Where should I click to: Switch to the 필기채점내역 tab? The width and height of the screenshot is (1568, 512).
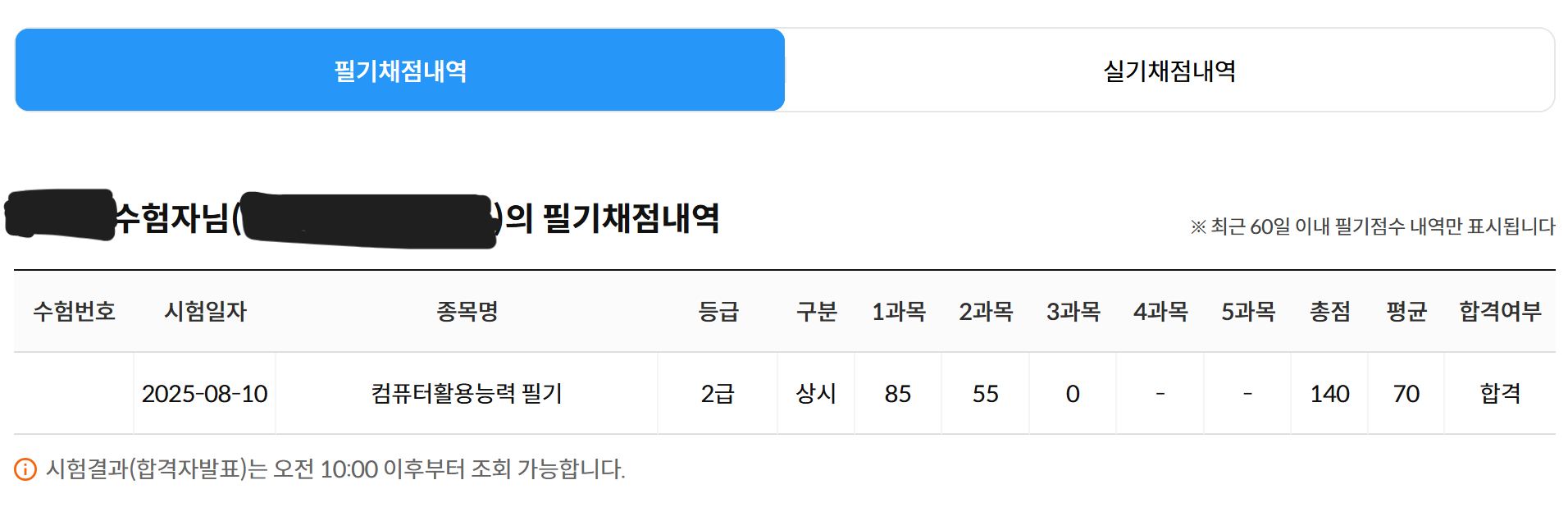pyautogui.click(x=400, y=71)
